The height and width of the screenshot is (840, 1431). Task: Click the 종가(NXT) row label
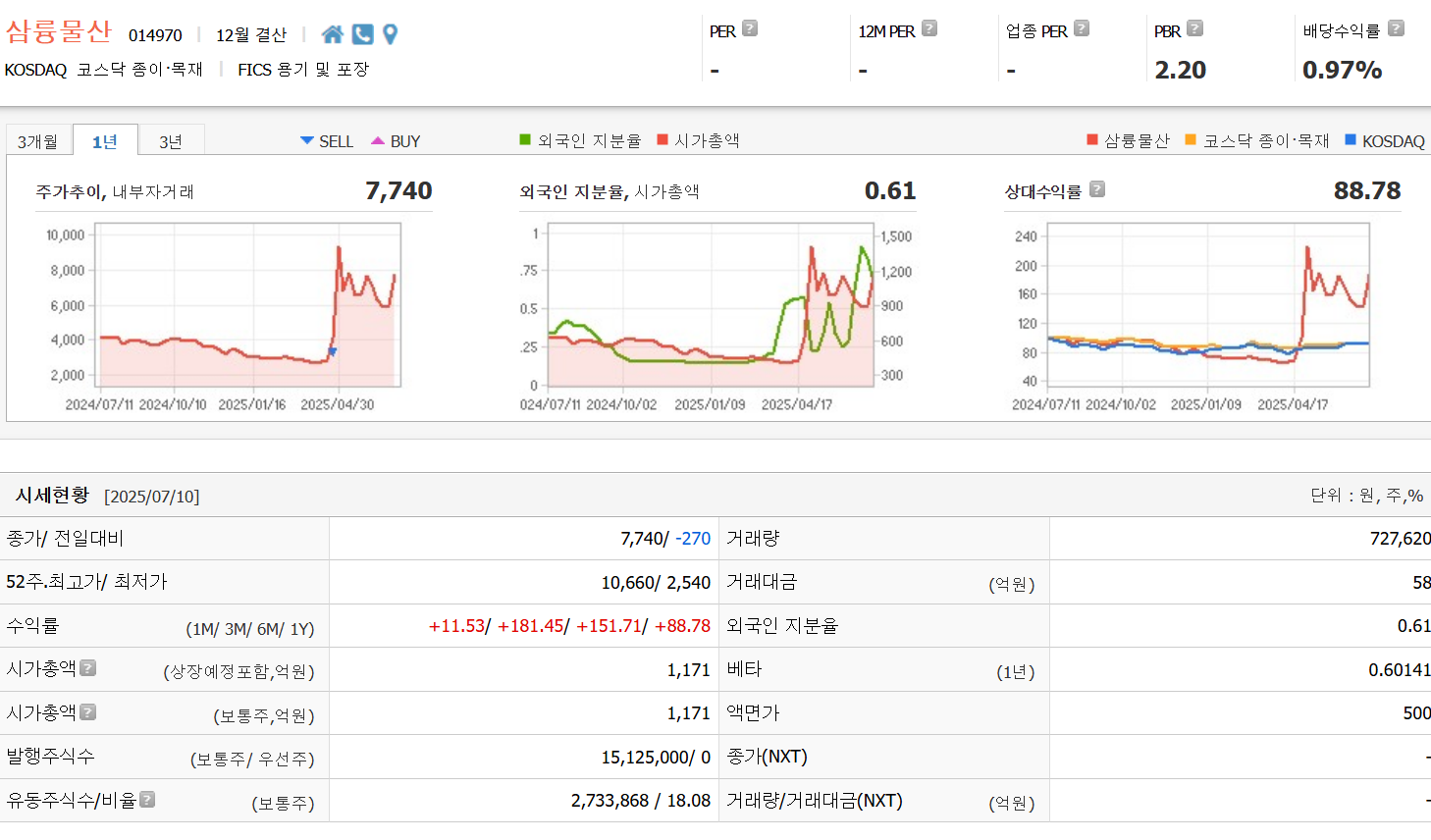point(767,757)
